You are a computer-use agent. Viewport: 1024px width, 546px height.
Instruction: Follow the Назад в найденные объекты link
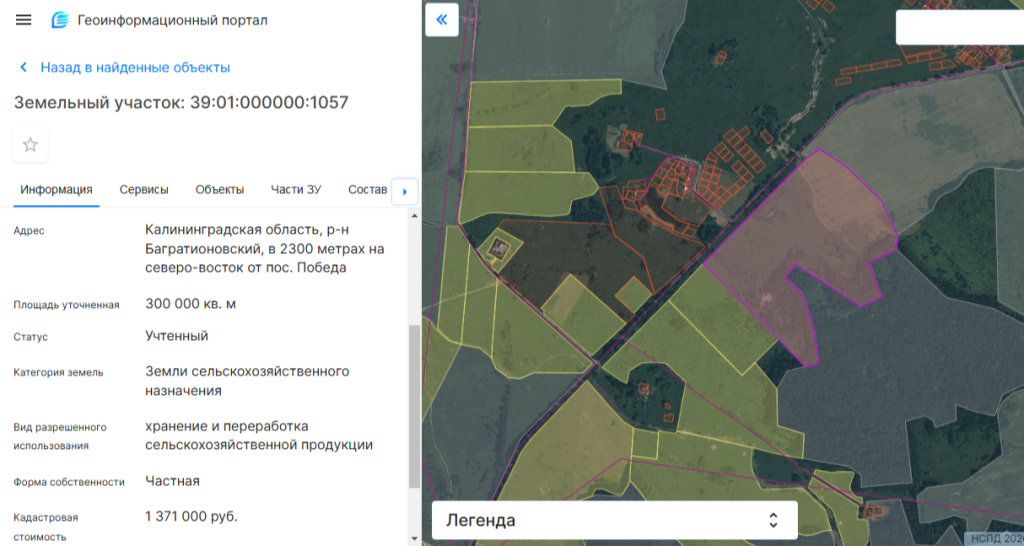coord(135,68)
